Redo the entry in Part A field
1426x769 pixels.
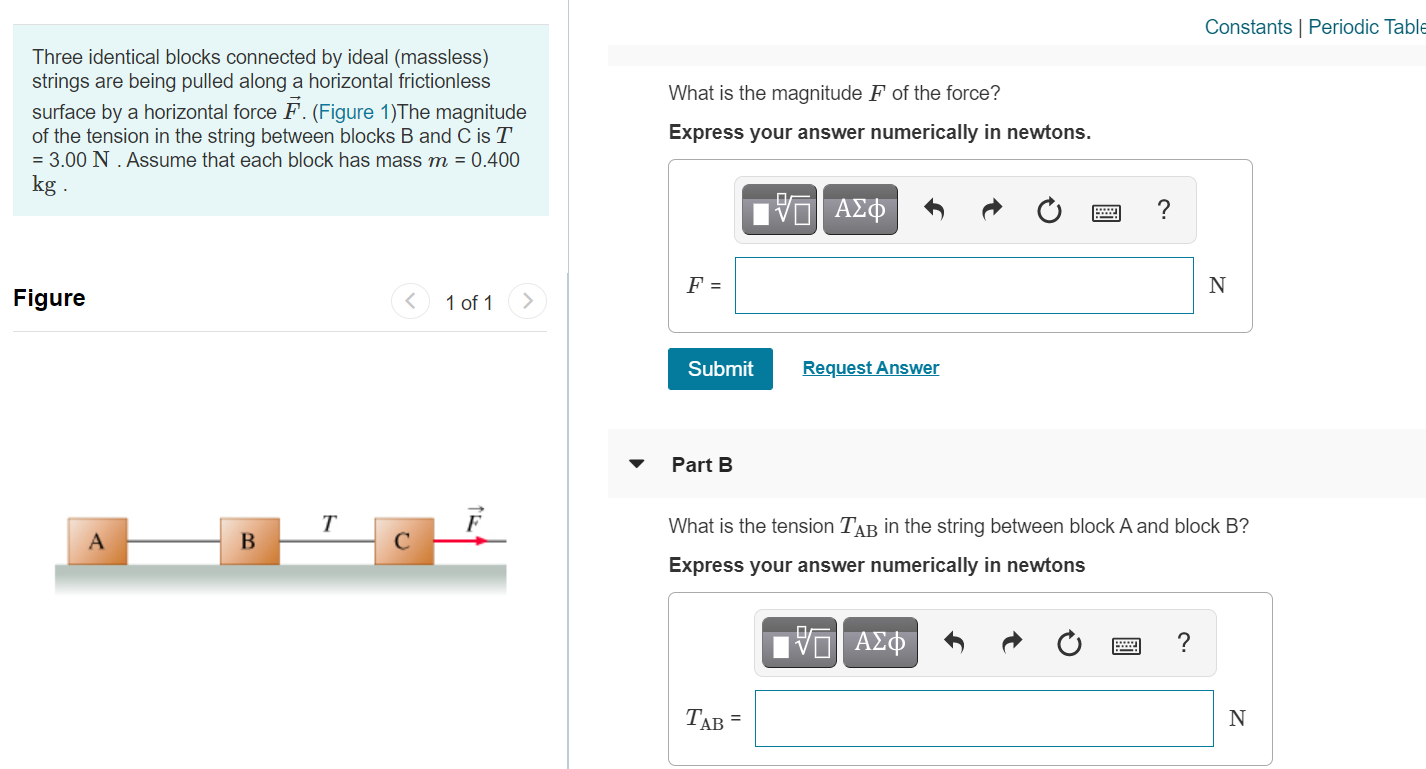pos(991,210)
